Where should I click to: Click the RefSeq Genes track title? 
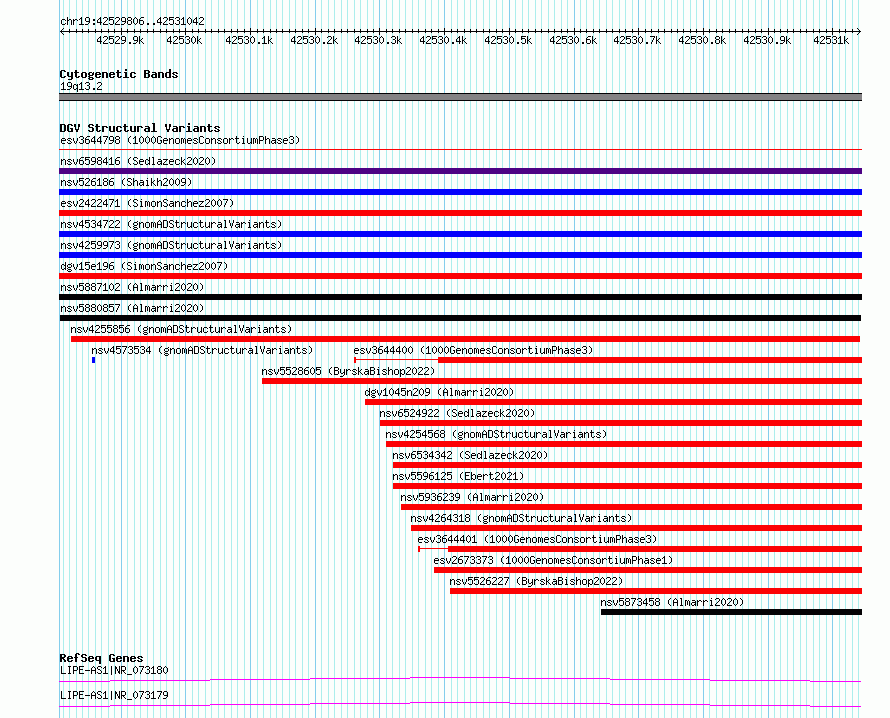(x=101, y=658)
